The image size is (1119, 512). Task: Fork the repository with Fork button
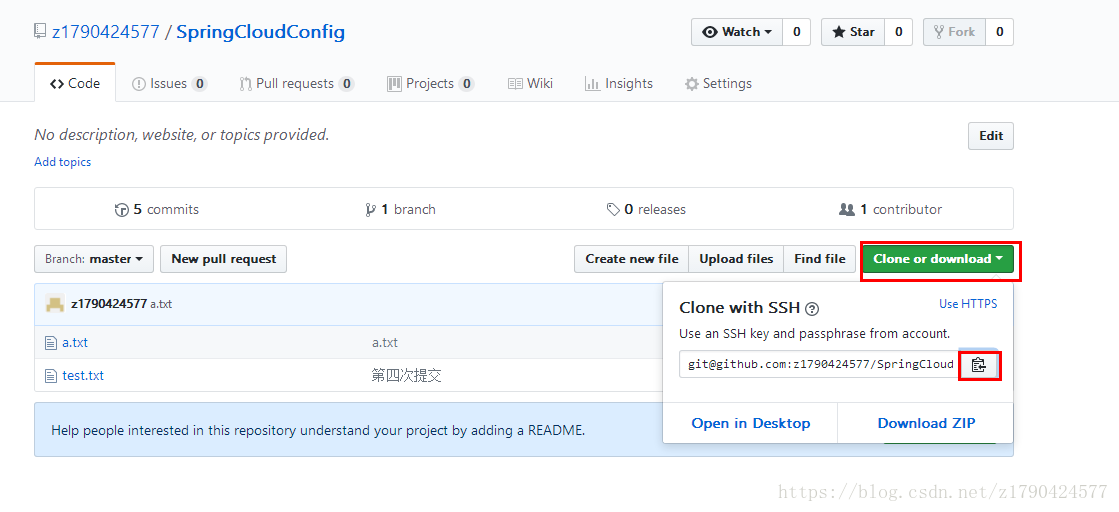(x=954, y=32)
